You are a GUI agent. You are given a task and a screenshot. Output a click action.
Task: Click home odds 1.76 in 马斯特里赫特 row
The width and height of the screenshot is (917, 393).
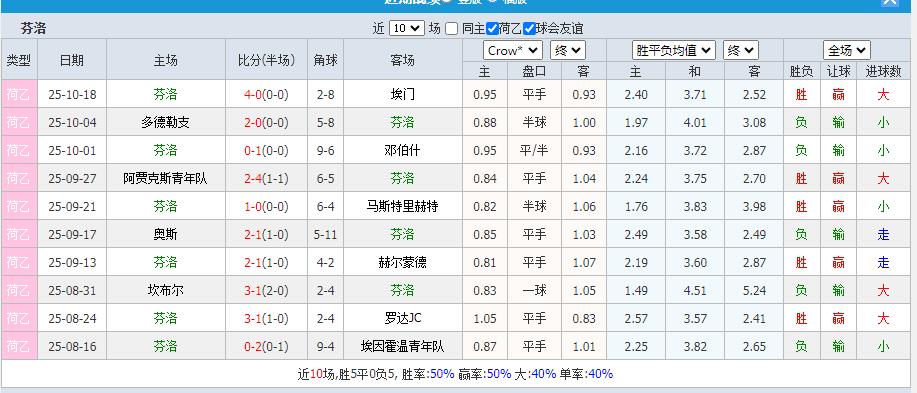636,206
